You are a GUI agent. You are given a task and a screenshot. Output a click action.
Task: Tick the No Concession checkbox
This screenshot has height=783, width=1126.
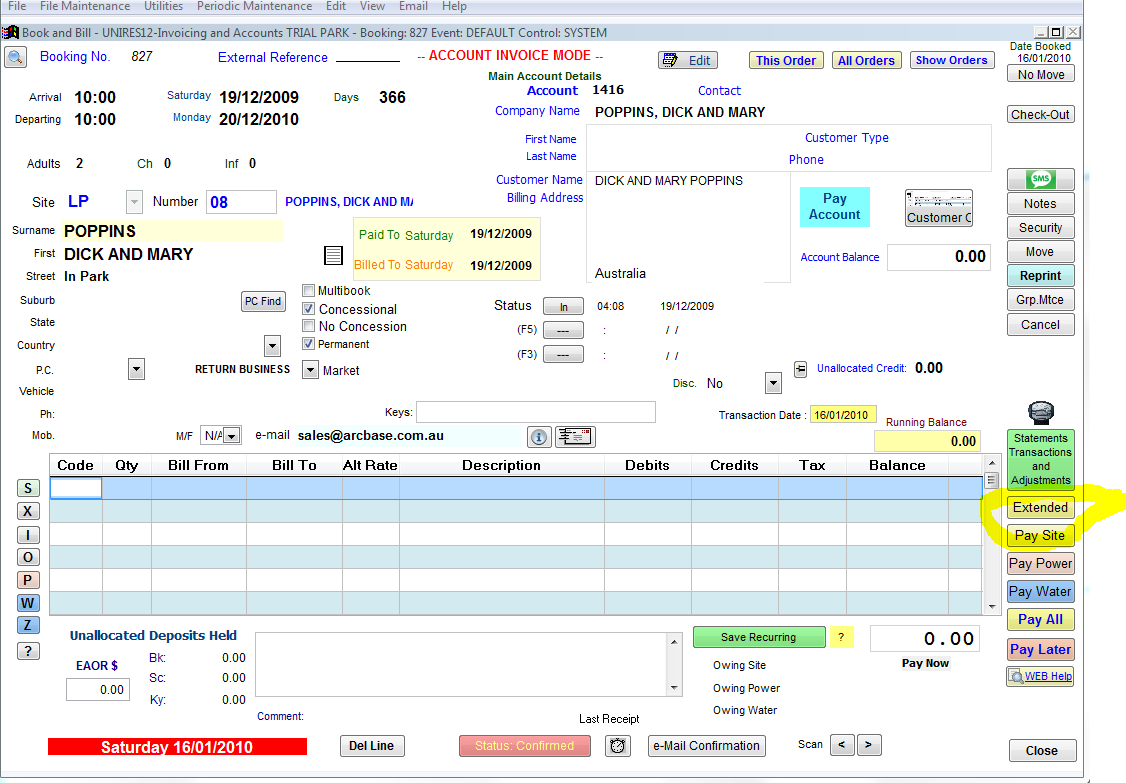pos(309,326)
